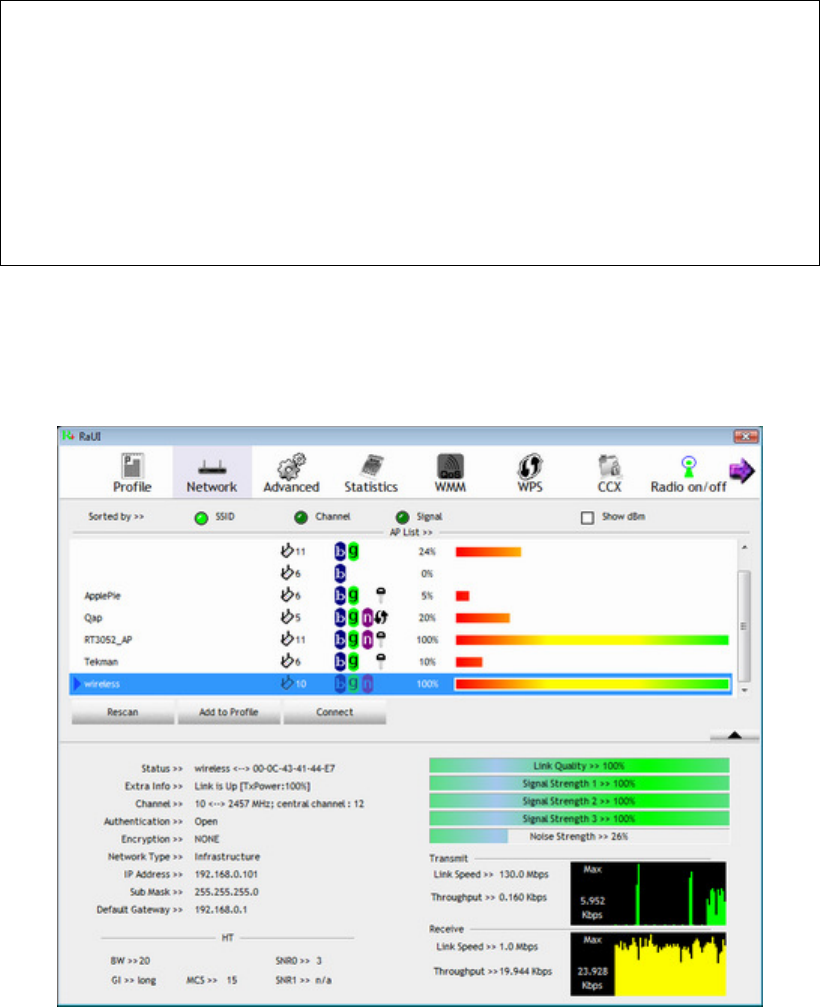Open the Advanced settings gears icon
820x1007 pixels.
[291, 466]
